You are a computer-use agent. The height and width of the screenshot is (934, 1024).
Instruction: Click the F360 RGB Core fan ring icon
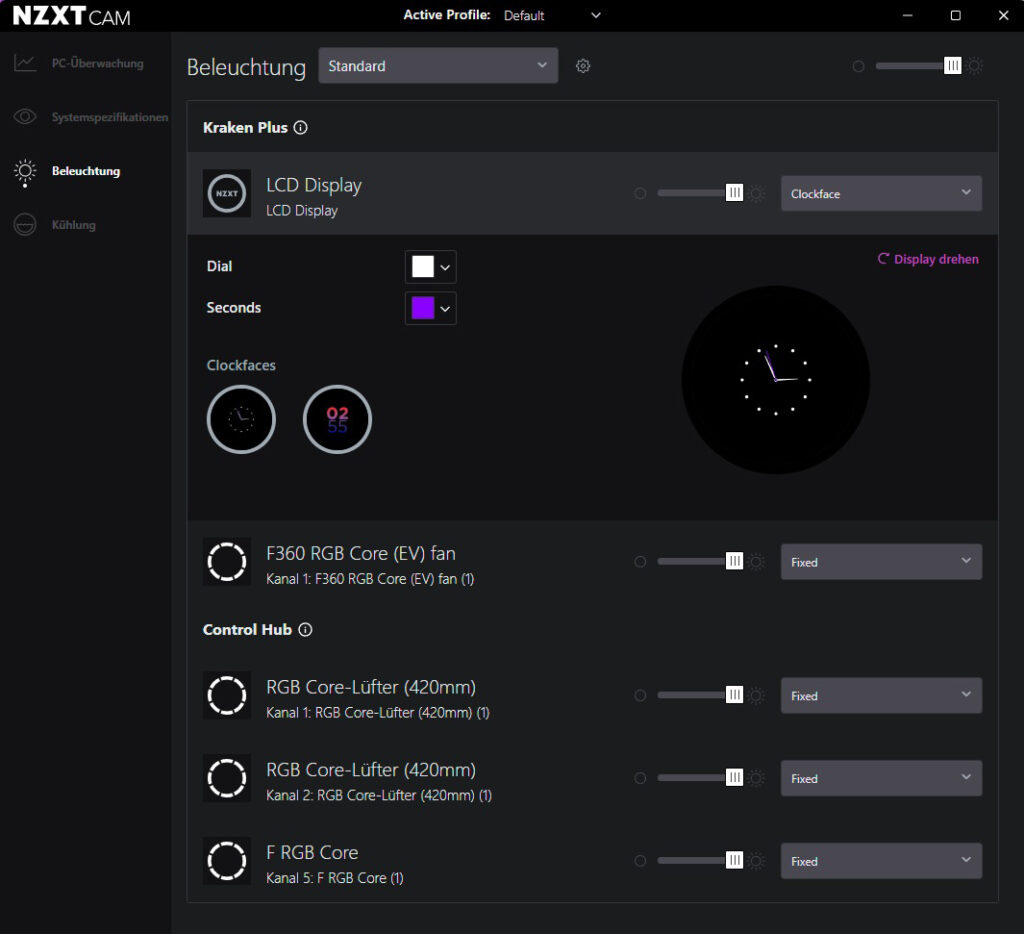pos(227,562)
